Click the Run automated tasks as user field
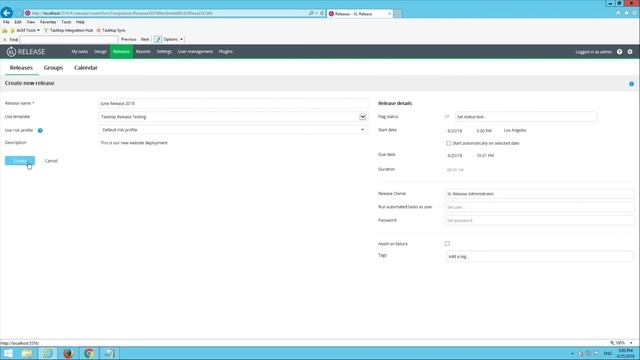 pos(540,207)
